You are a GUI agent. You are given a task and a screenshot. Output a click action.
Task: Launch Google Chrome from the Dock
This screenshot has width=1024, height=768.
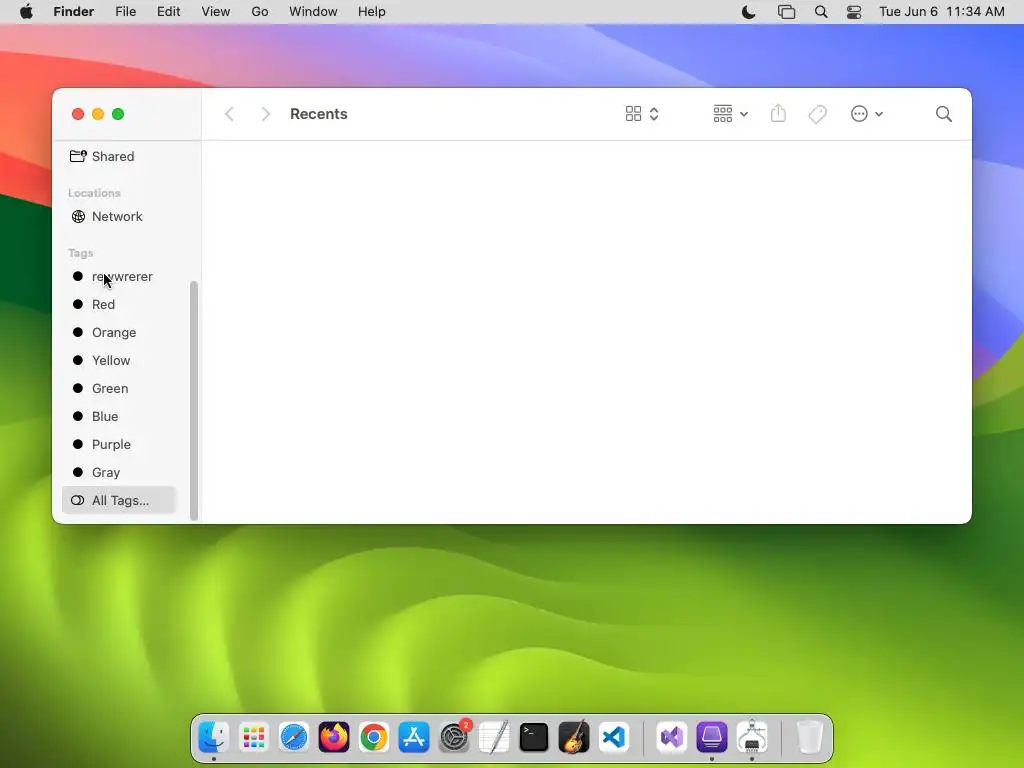tap(374, 737)
